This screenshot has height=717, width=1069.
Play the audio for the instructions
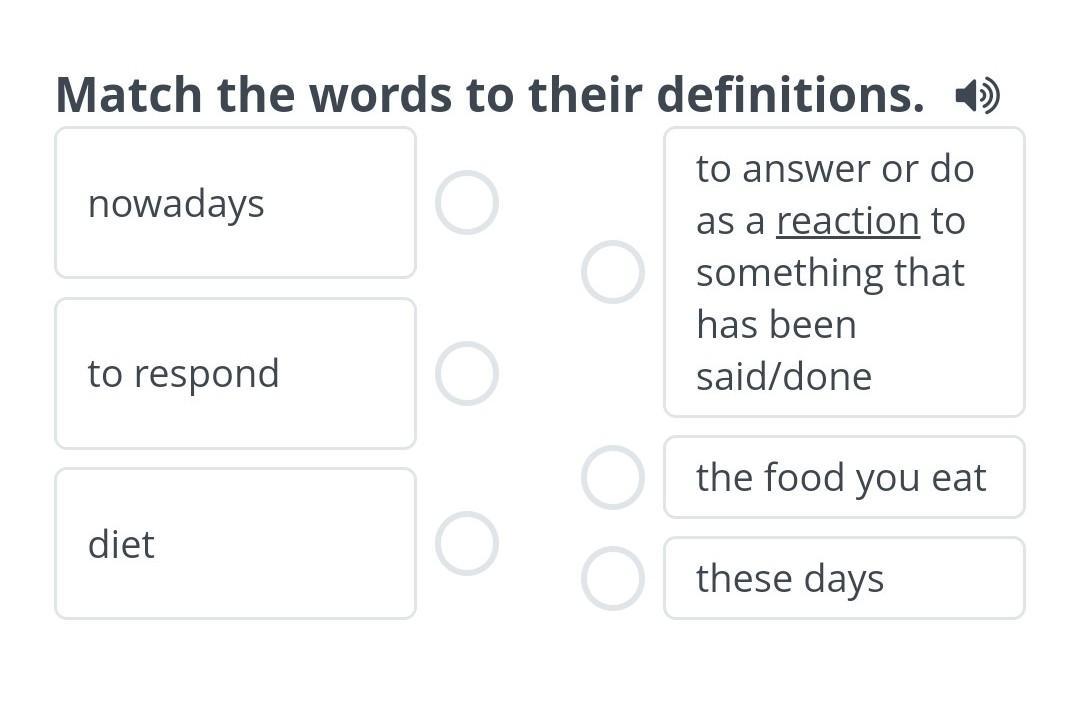click(x=978, y=95)
